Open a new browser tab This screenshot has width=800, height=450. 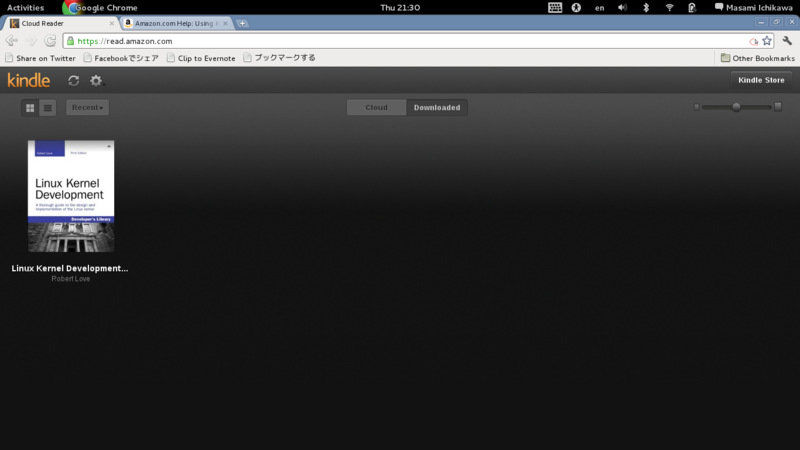[242, 23]
